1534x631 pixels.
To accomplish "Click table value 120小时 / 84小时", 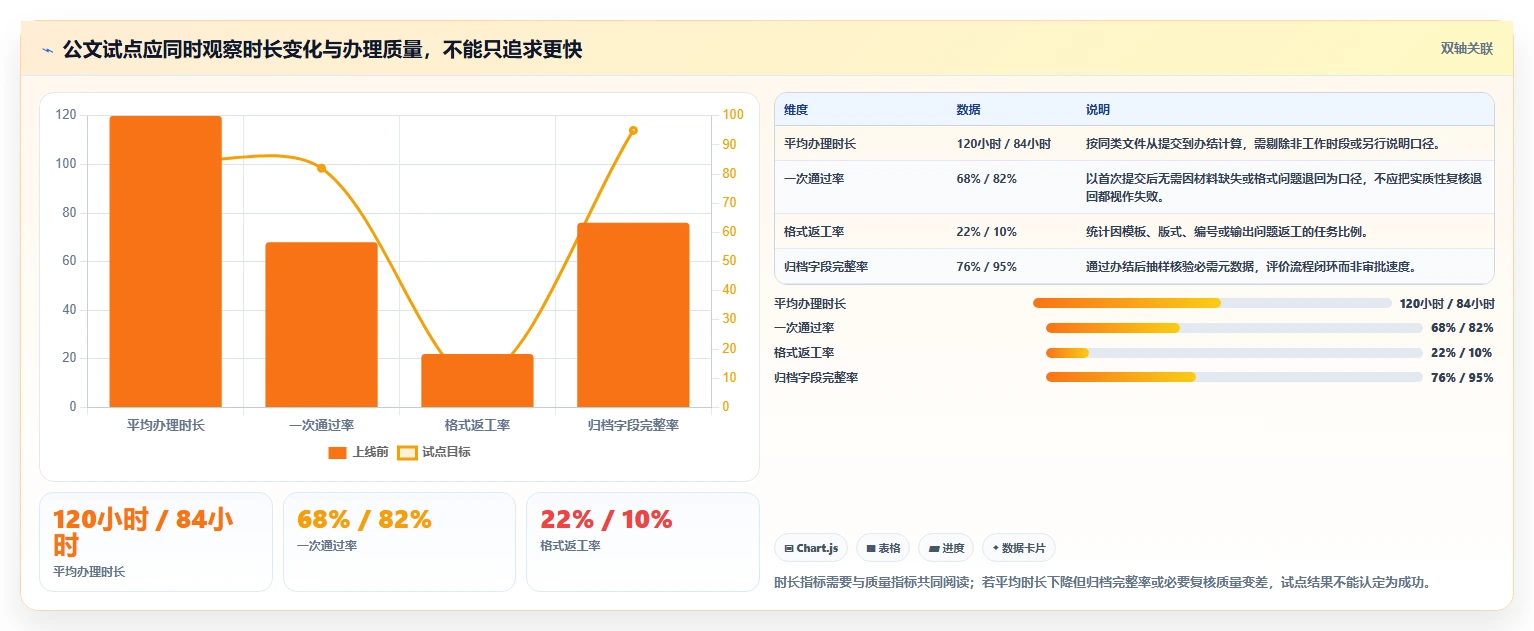I will click(1004, 144).
